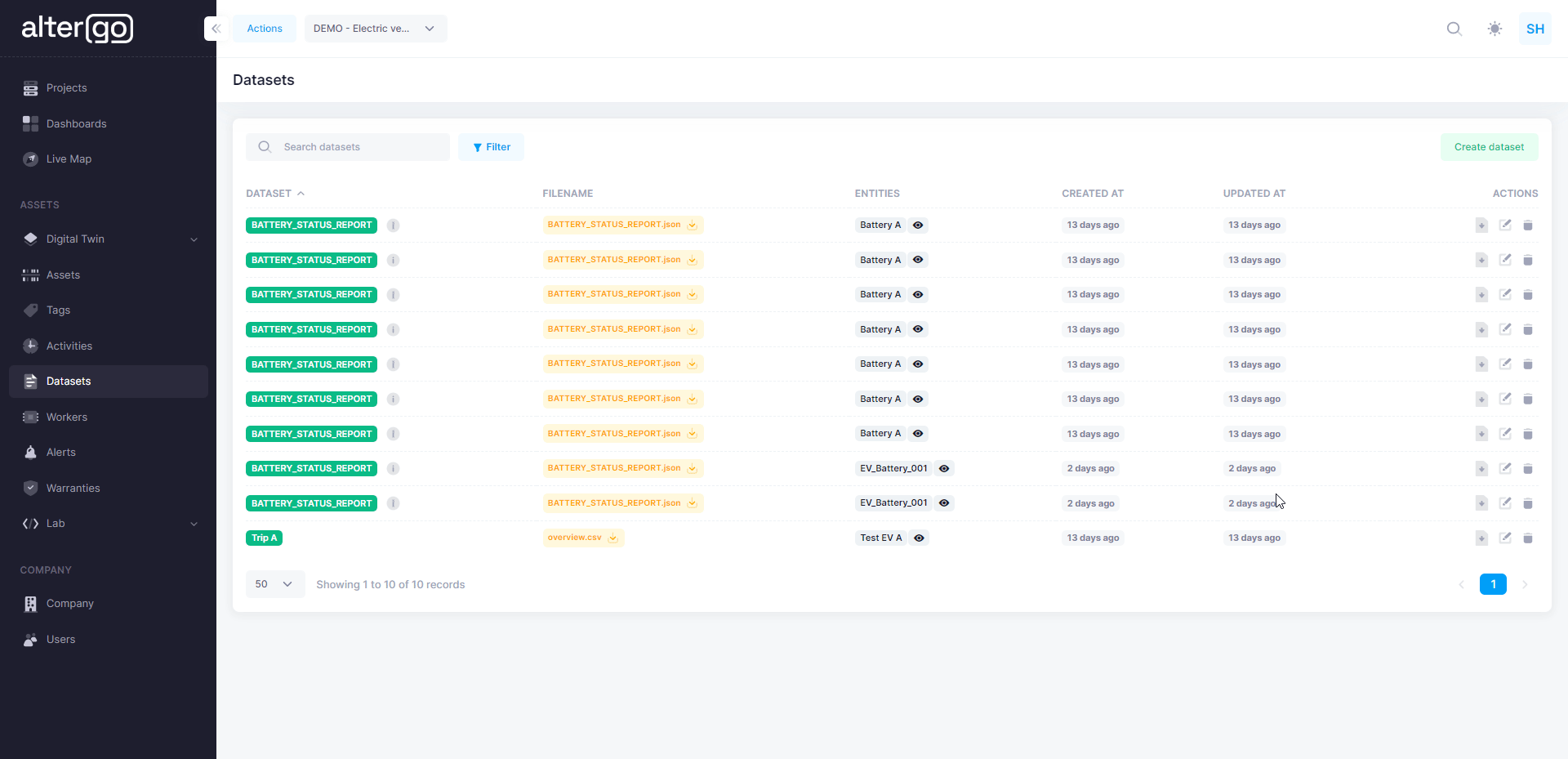Open the Workers panel from sidebar
This screenshot has width=1568, height=759.
(65, 417)
